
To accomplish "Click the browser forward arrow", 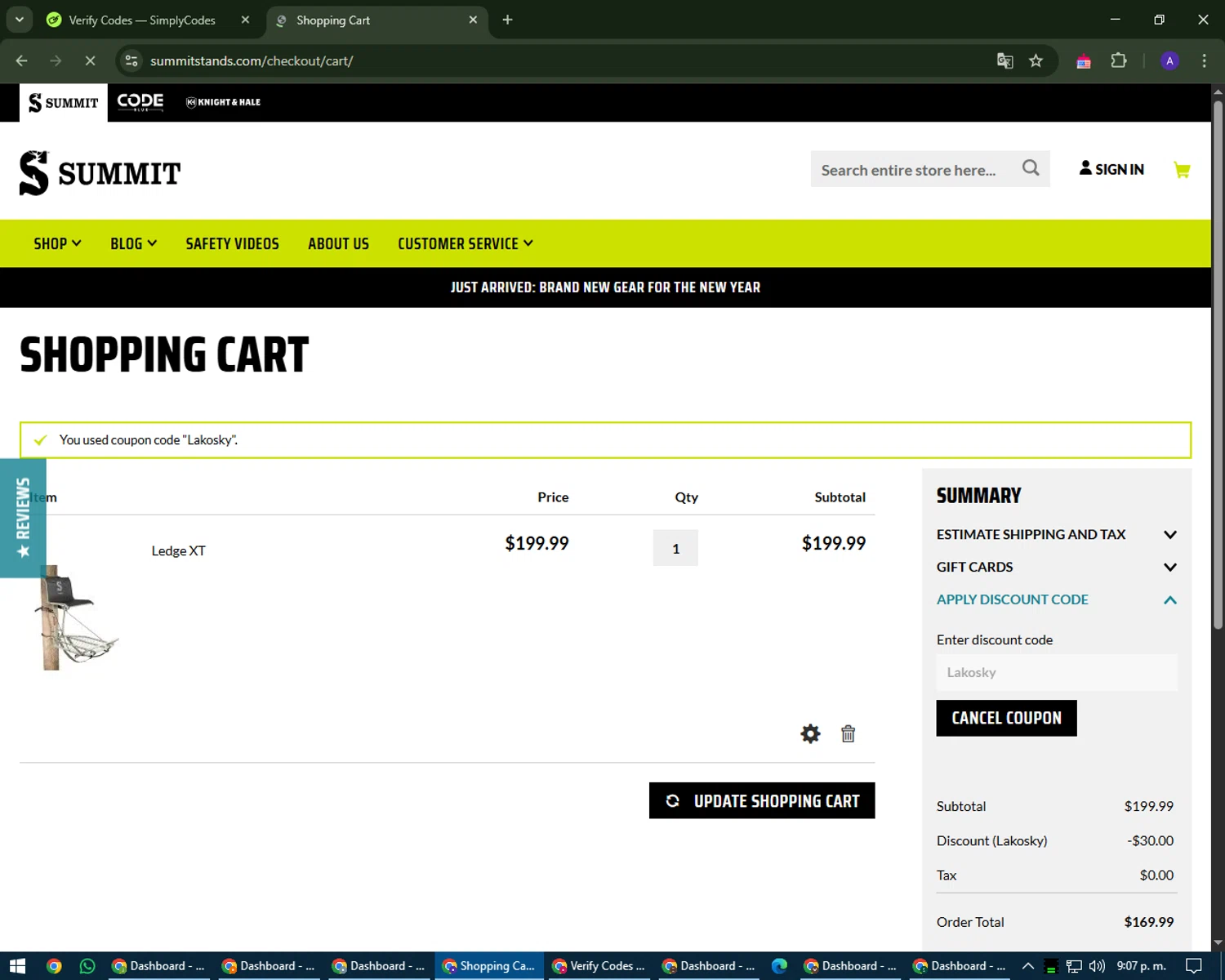I will (x=56, y=60).
